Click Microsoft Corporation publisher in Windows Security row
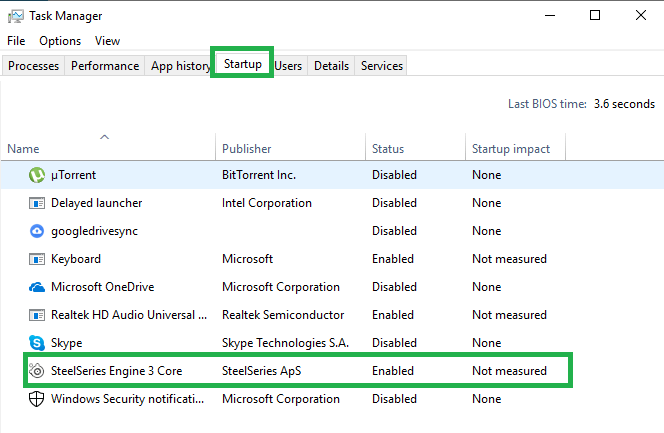Image resolution: width=664 pixels, height=433 pixels. click(x=281, y=399)
